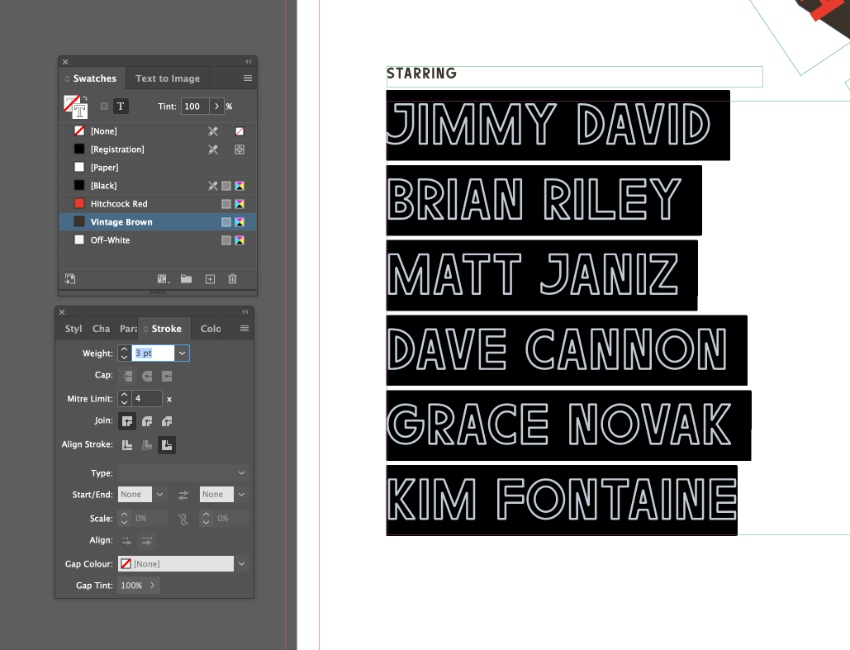
Task: Select the Hitchcock Red swatch
Action: [x=157, y=204]
